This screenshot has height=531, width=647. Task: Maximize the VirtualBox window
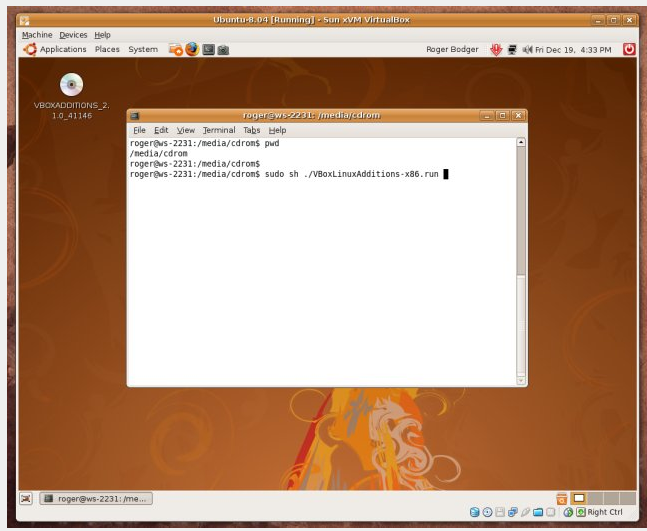[x=613, y=20]
